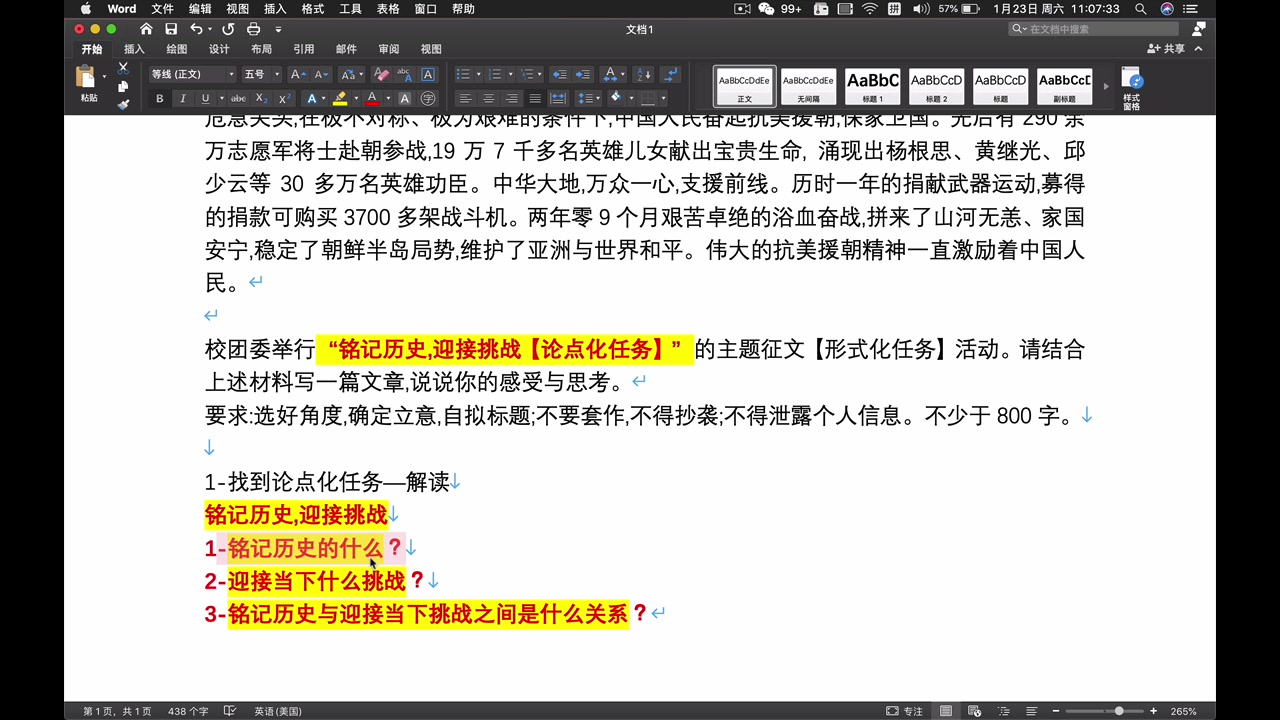Switch to the 布局 ribbon tab
This screenshot has height=720, width=1280.
coord(261,49)
